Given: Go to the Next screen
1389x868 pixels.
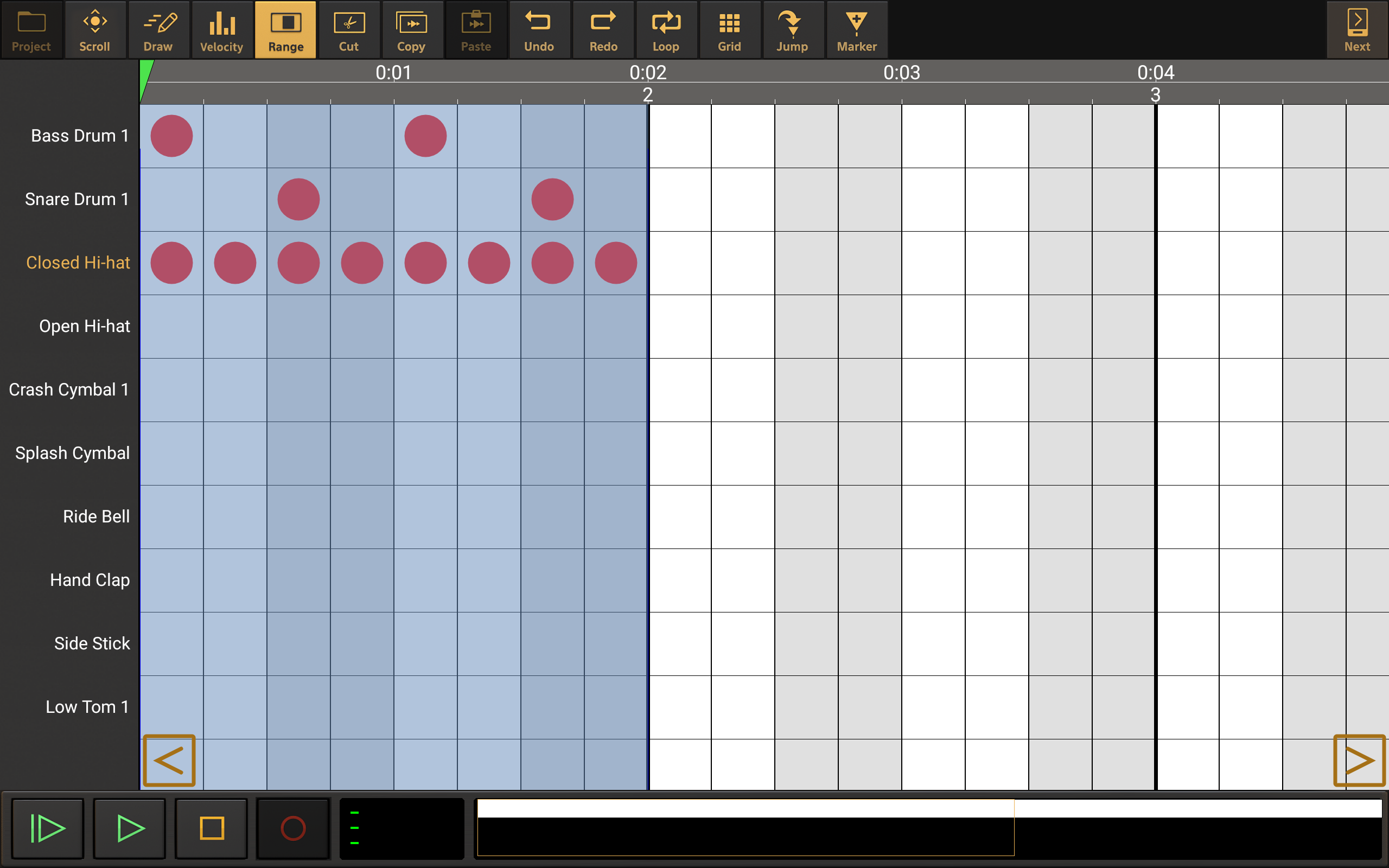Looking at the screenshot, I should click(1356, 29).
